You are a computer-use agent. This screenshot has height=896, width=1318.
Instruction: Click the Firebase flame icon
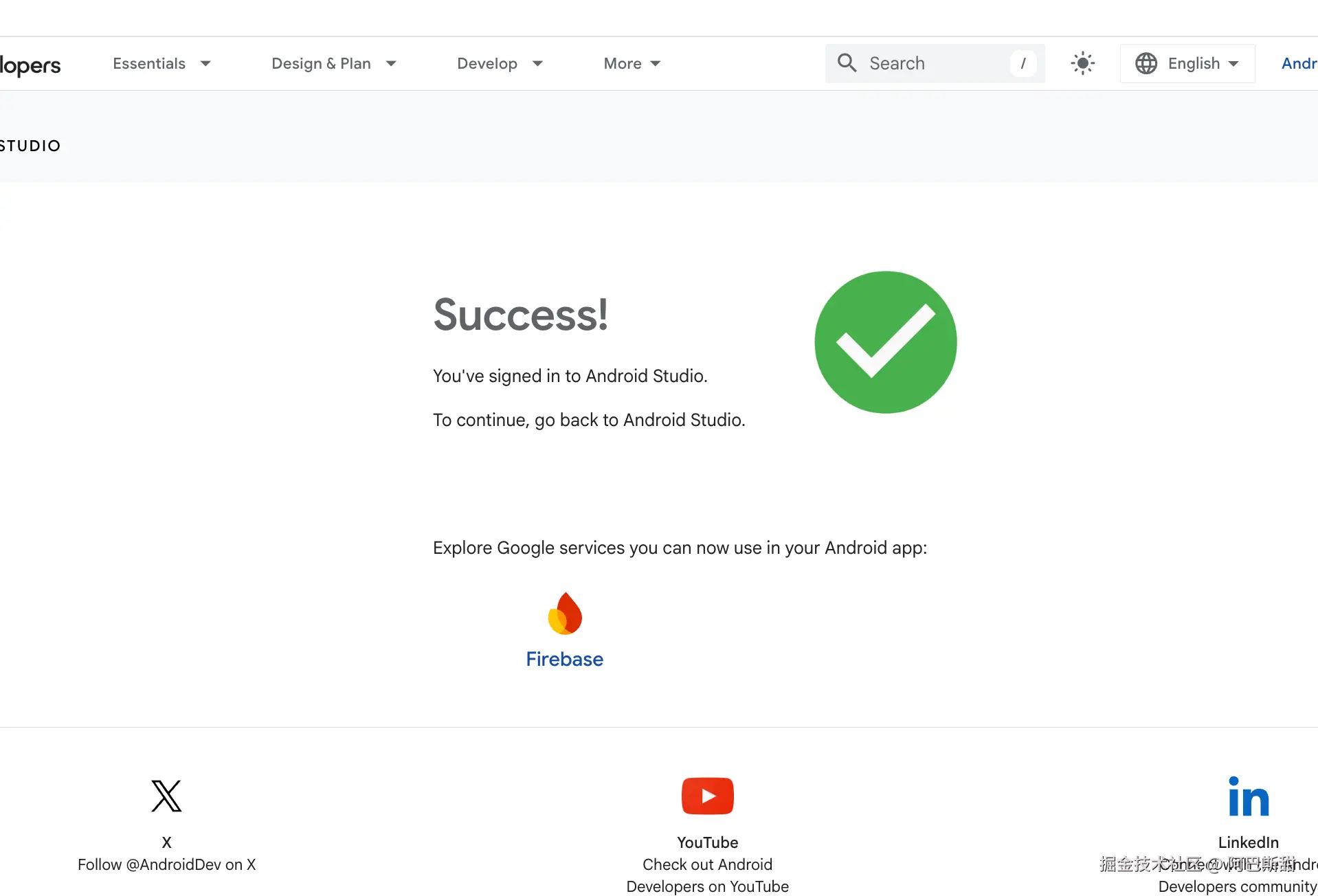(565, 613)
